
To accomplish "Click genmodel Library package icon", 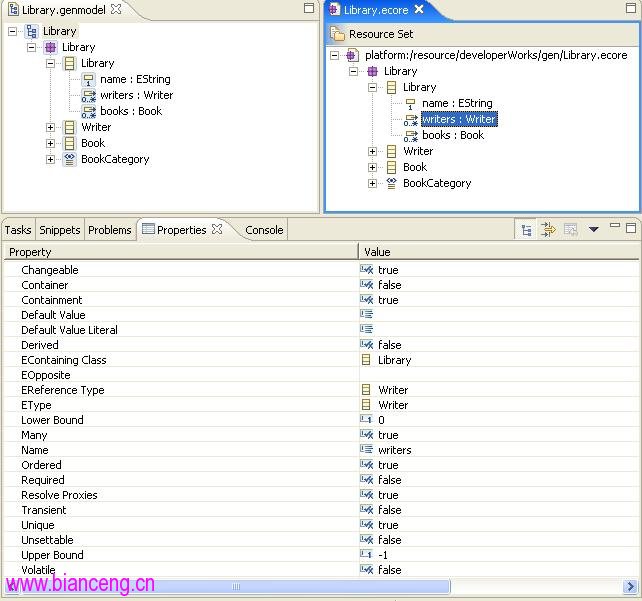I will pos(51,47).
